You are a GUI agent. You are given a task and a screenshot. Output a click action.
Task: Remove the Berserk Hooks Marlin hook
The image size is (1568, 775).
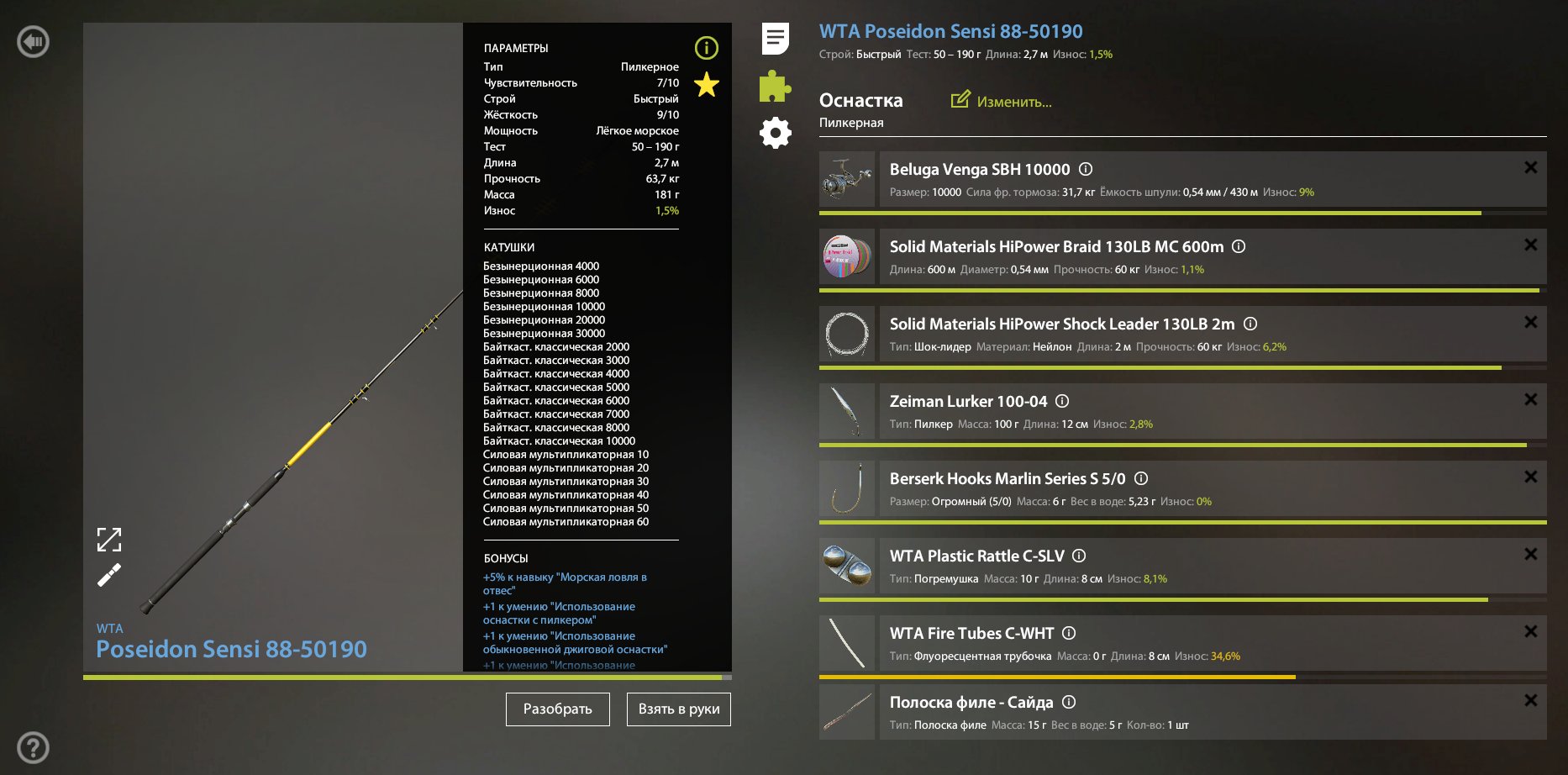pos(1530,477)
